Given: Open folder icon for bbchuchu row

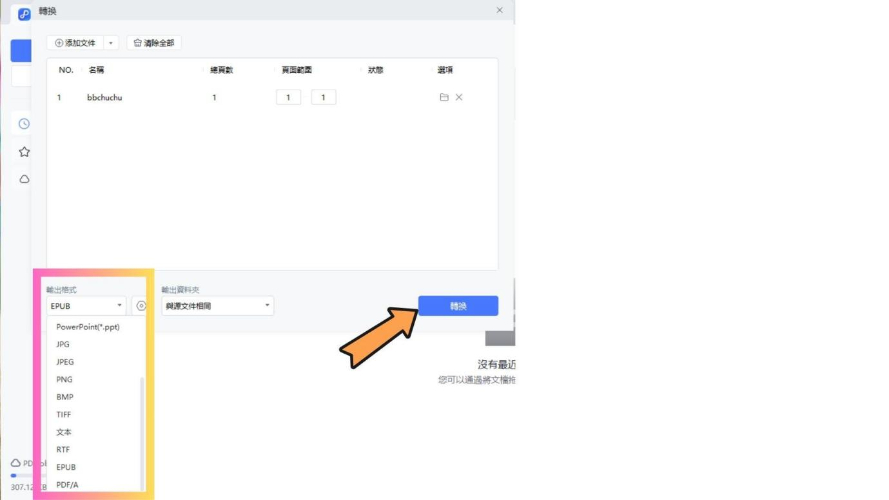Looking at the screenshot, I should pyautogui.click(x=444, y=98).
